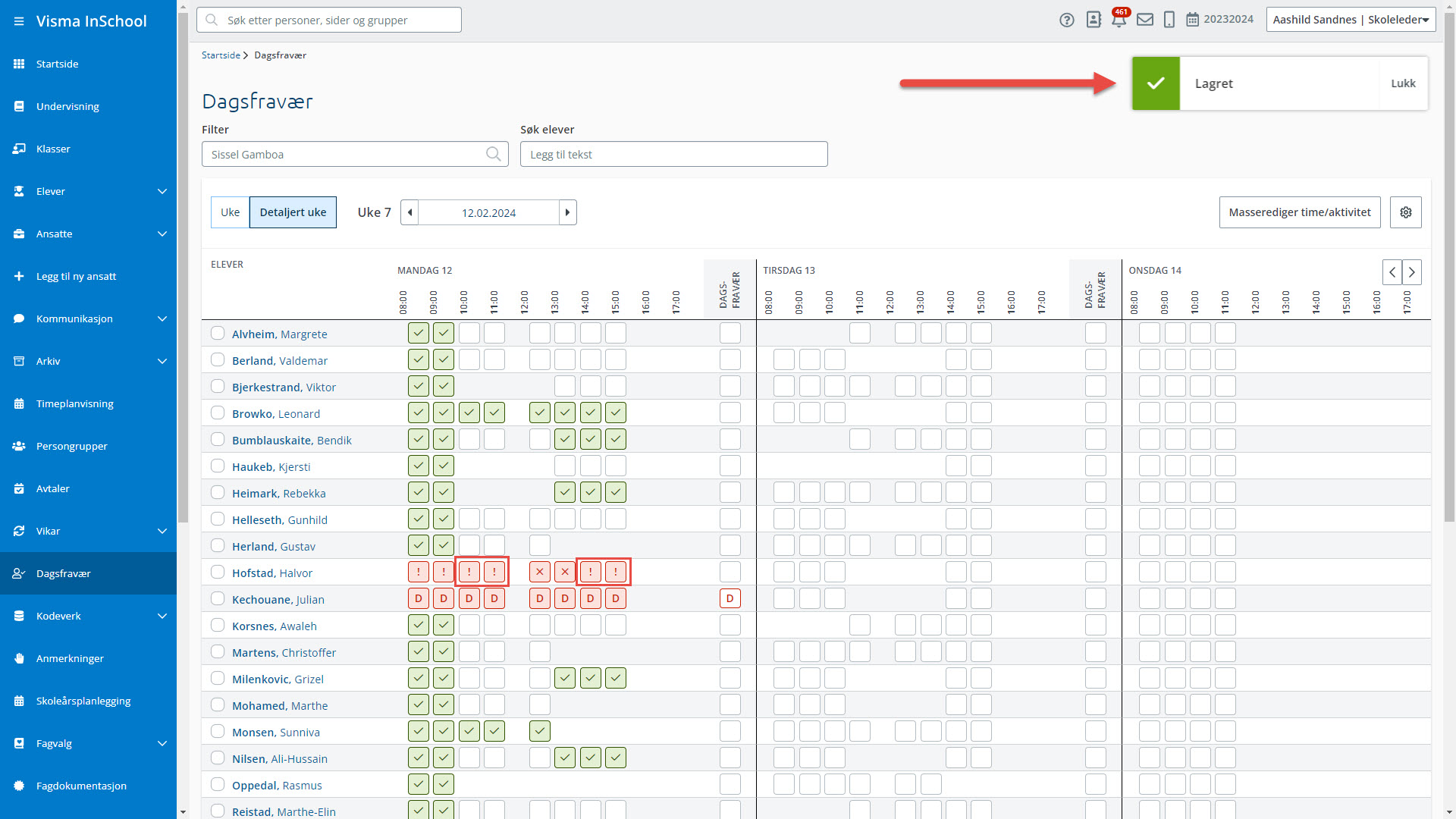Click Masserediger time/aktivitet button
This screenshot has height=819, width=1456.
1300,212
